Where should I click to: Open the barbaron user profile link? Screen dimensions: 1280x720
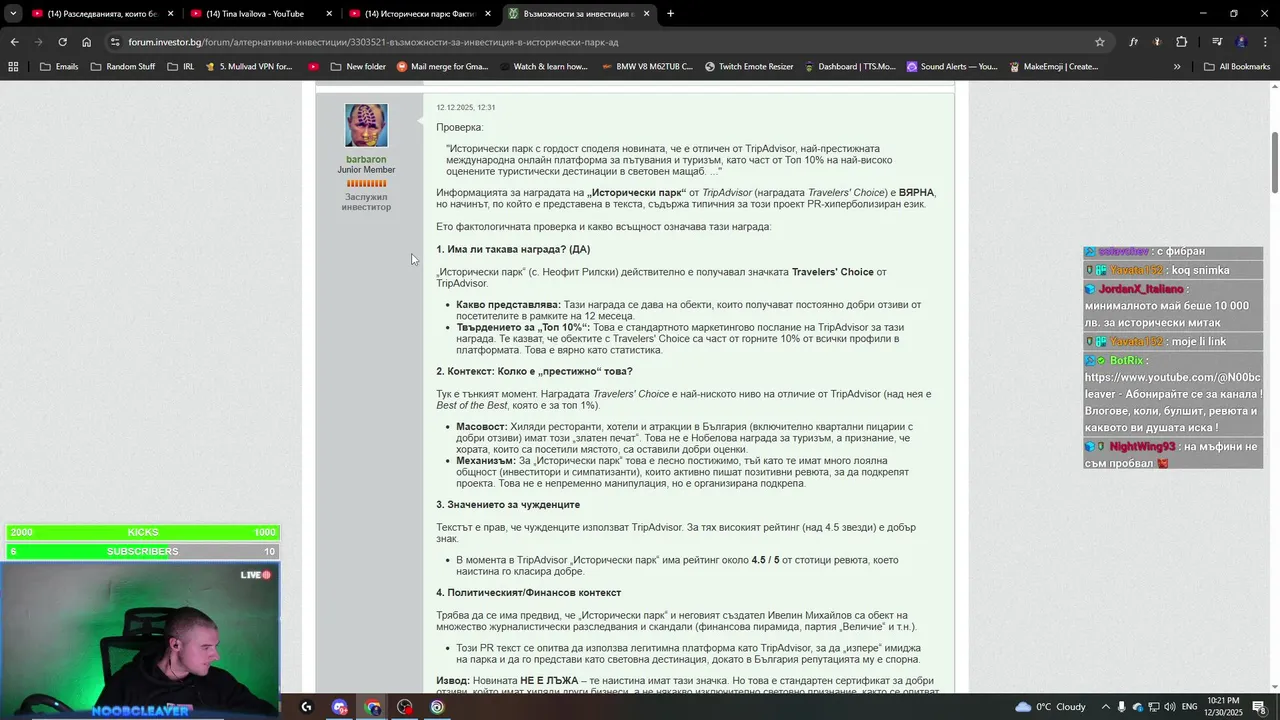point(366,159)
